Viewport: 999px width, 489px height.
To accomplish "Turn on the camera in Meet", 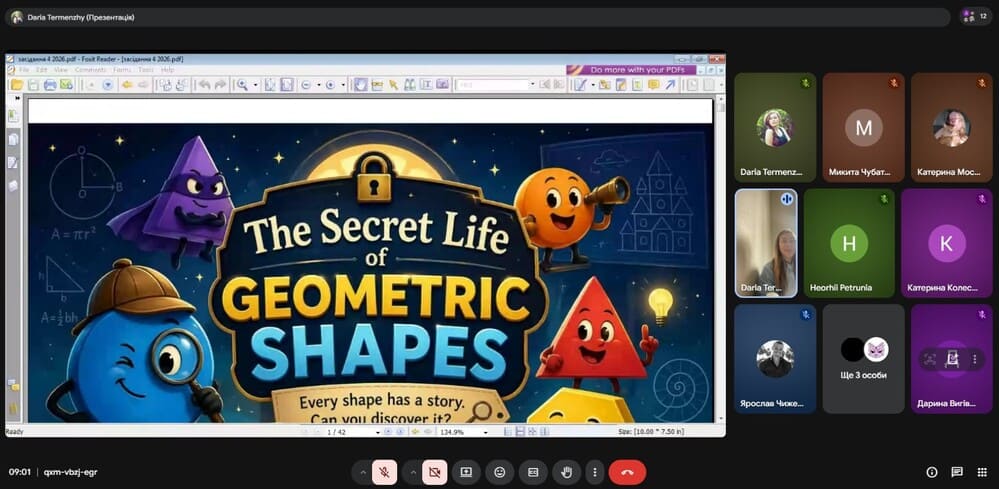I will [435, 472].
